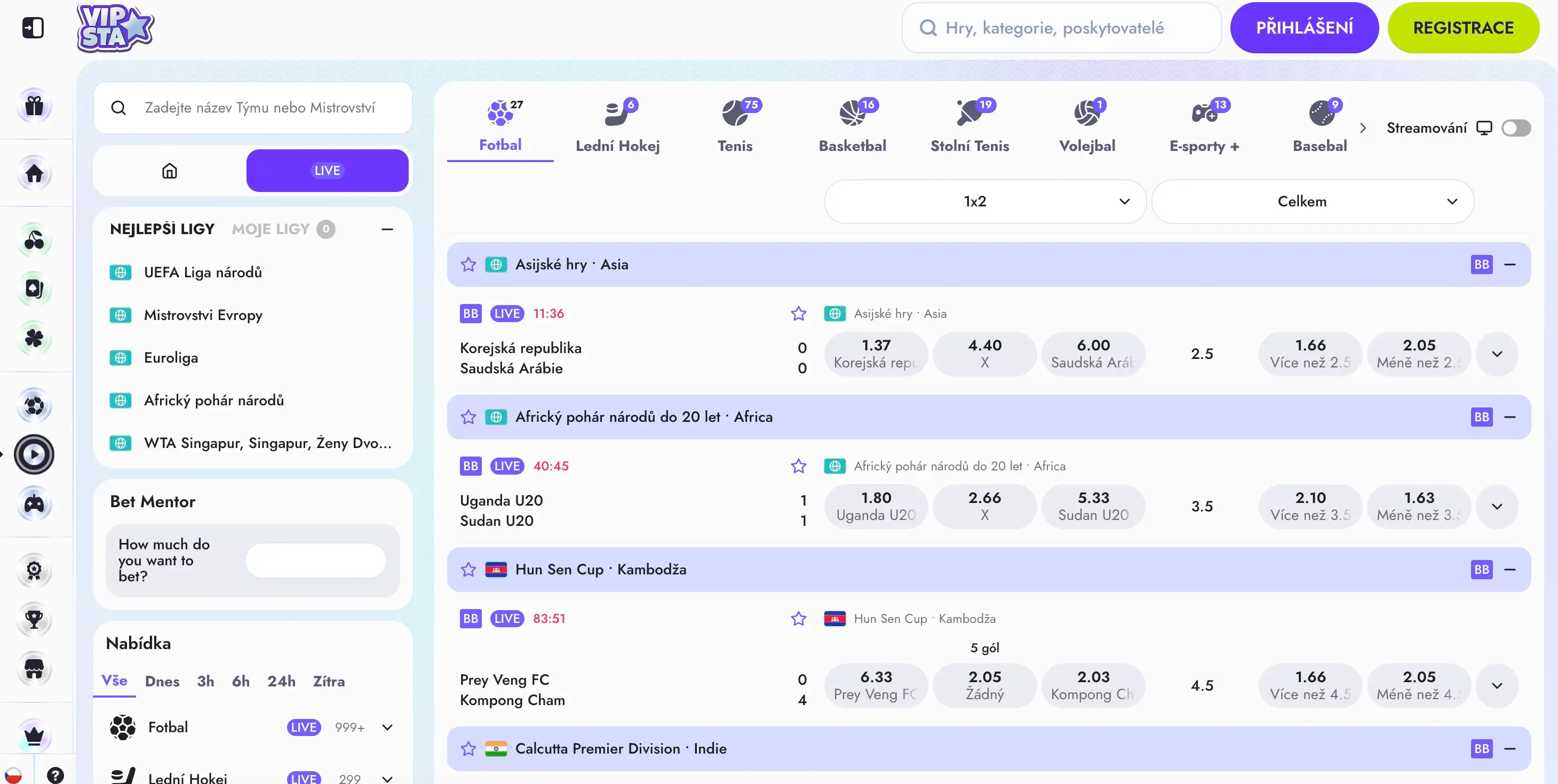The width and height of the screenshot is (1558, 784).
Task: Collapse the sidebar with the top-left panel icon
Action: click(x=33, y=28)
